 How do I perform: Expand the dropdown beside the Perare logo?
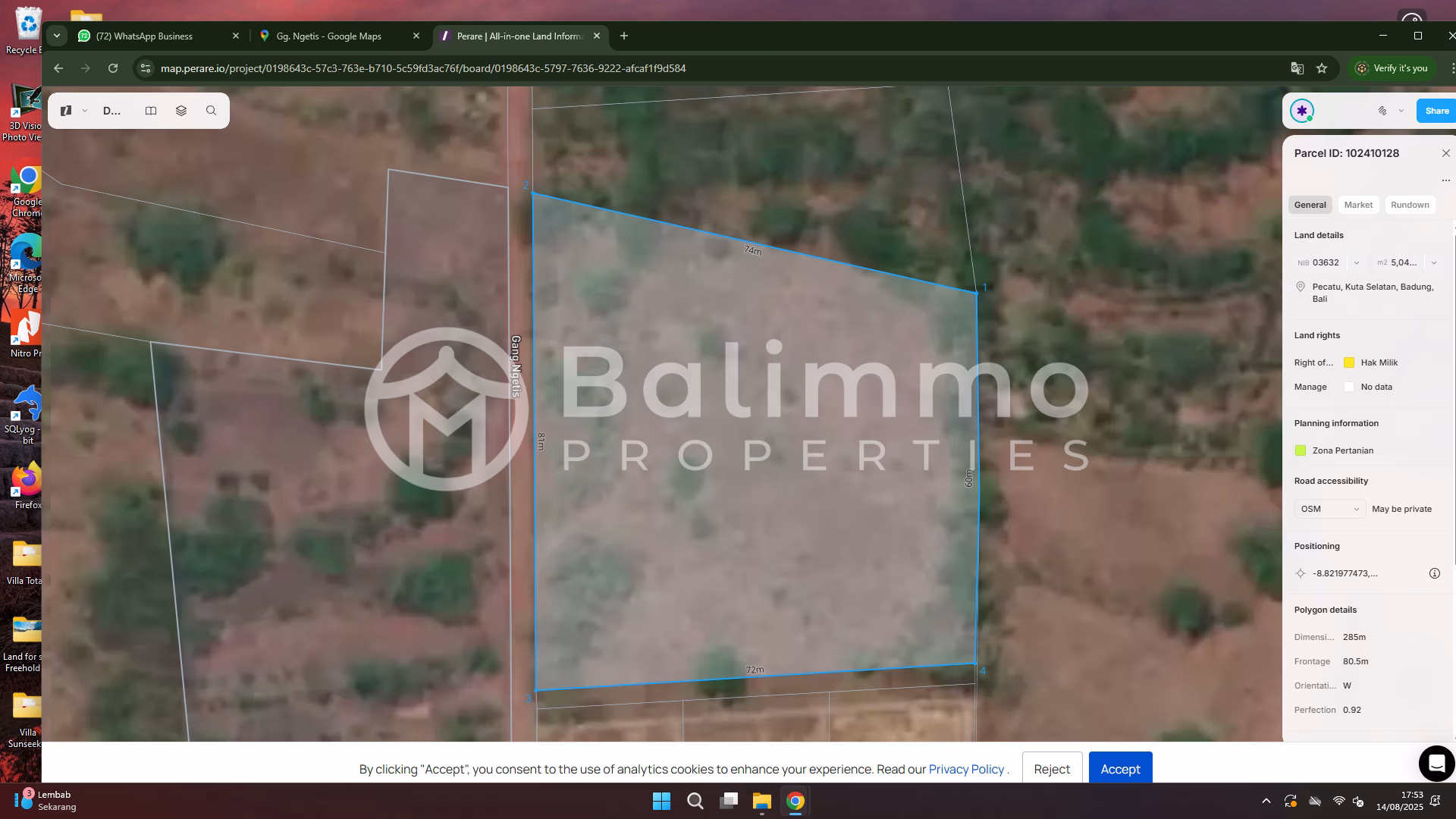pyautogui.click(x=85, y=111)
